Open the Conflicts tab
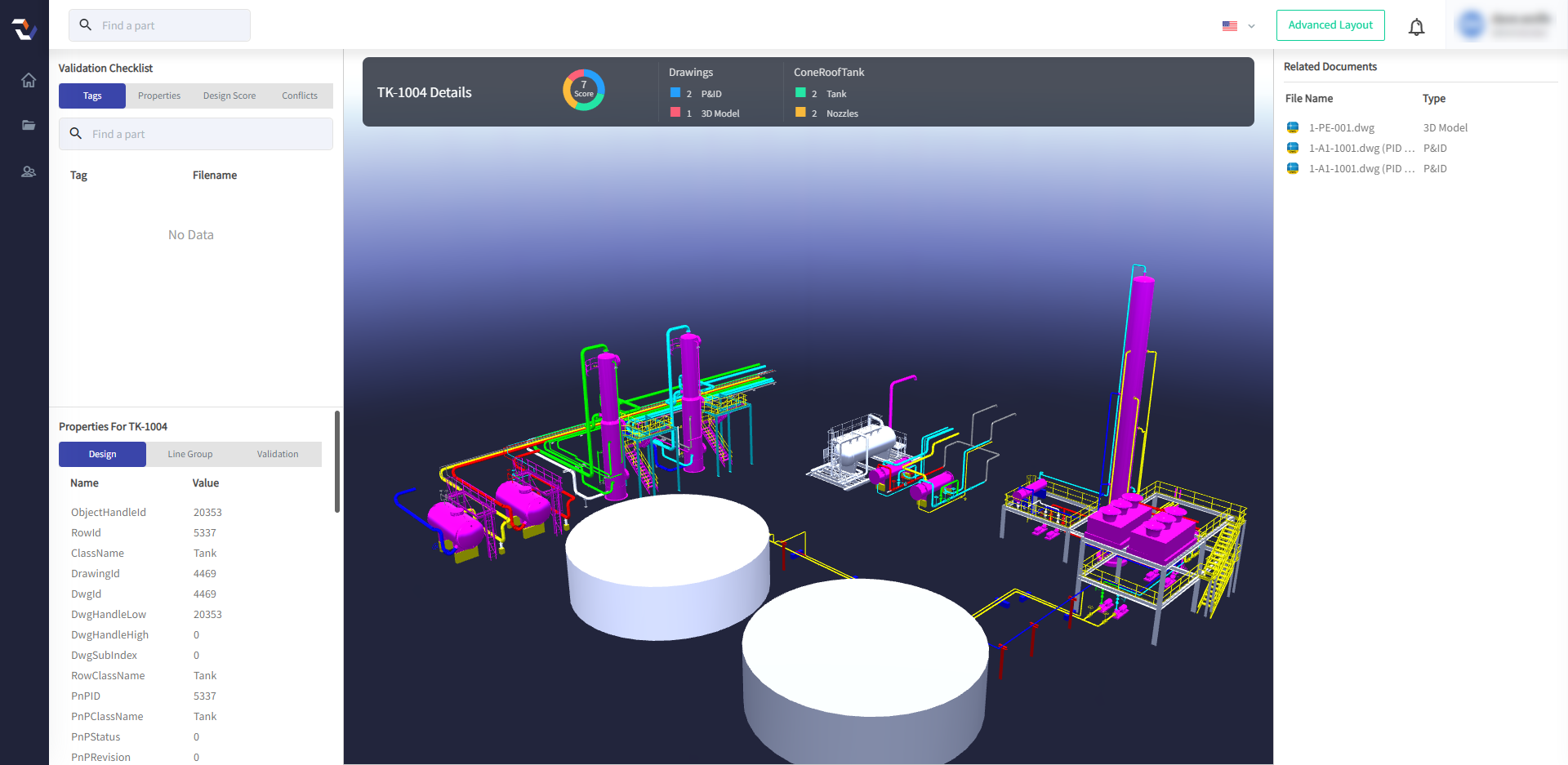This screenshot has width=1568, height=765. 299,96
